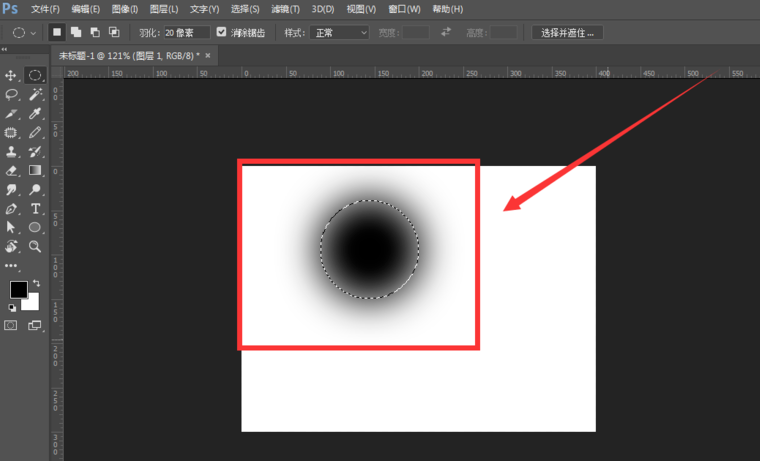Enable Add to selection mode
The width and height of the screenshot is (760, 461).
(x=76, y=32)
